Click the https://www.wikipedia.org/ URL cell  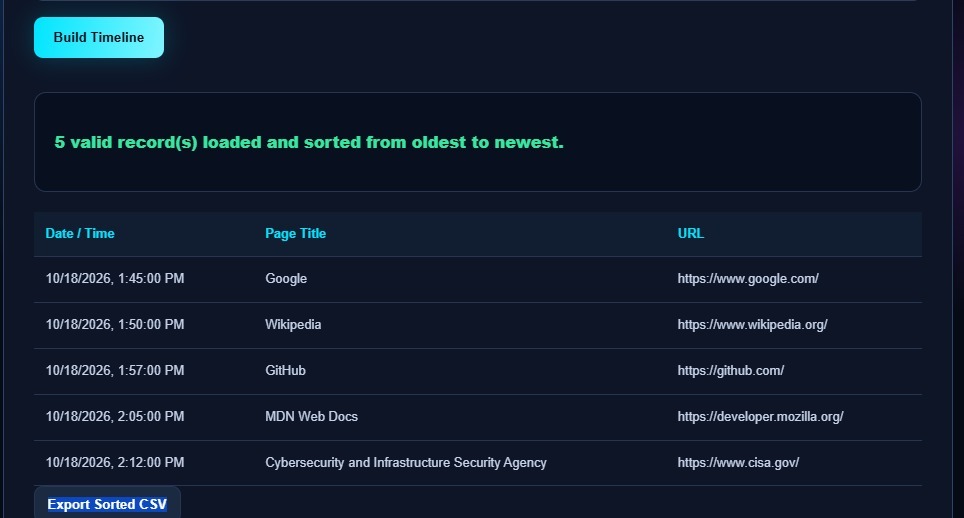click(752, 324)
